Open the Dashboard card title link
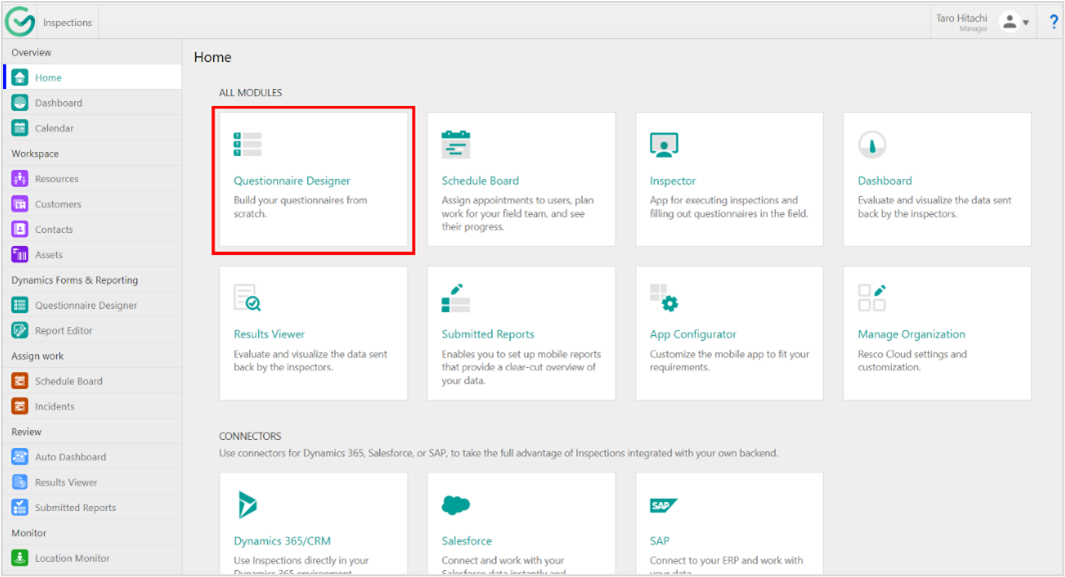Viewport: 1065px width, 577px height. pyautogui.click(x=884, y=181)
